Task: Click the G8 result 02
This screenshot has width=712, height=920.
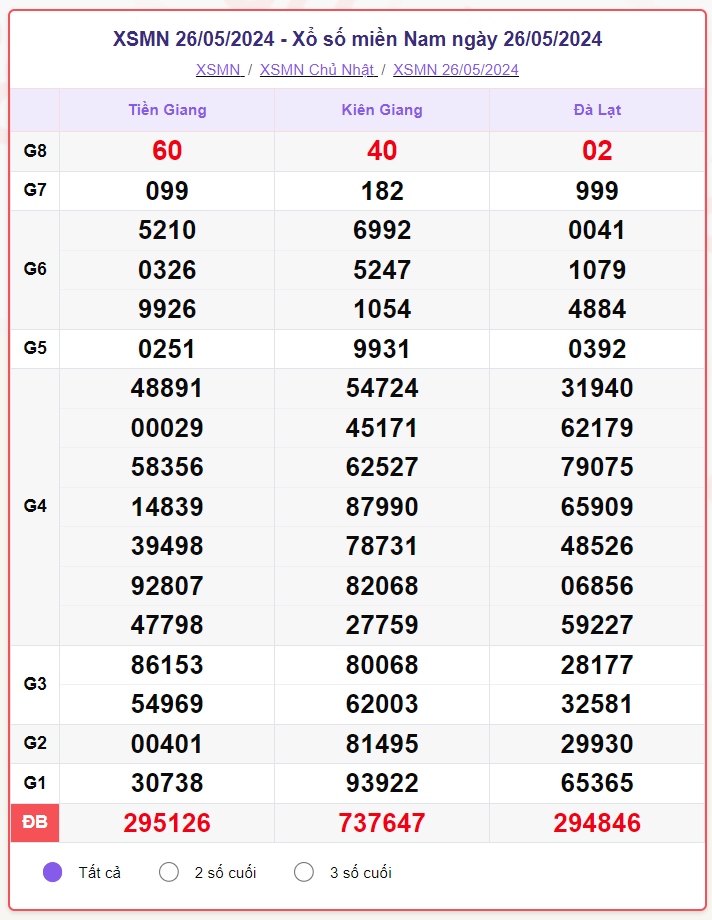Action: pyautogui.click(x=597, y=151)
